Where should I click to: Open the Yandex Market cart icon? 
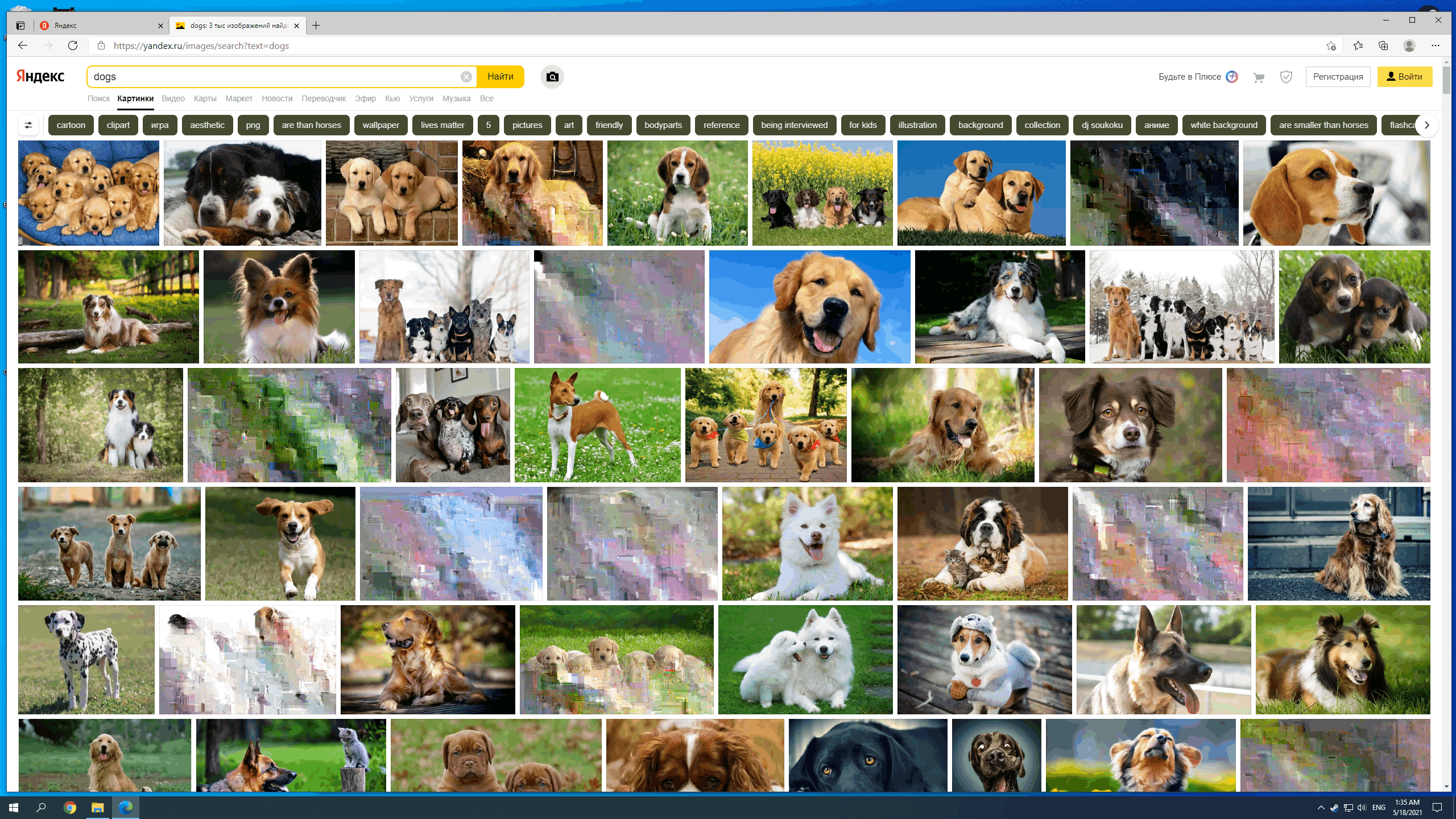1259,77
